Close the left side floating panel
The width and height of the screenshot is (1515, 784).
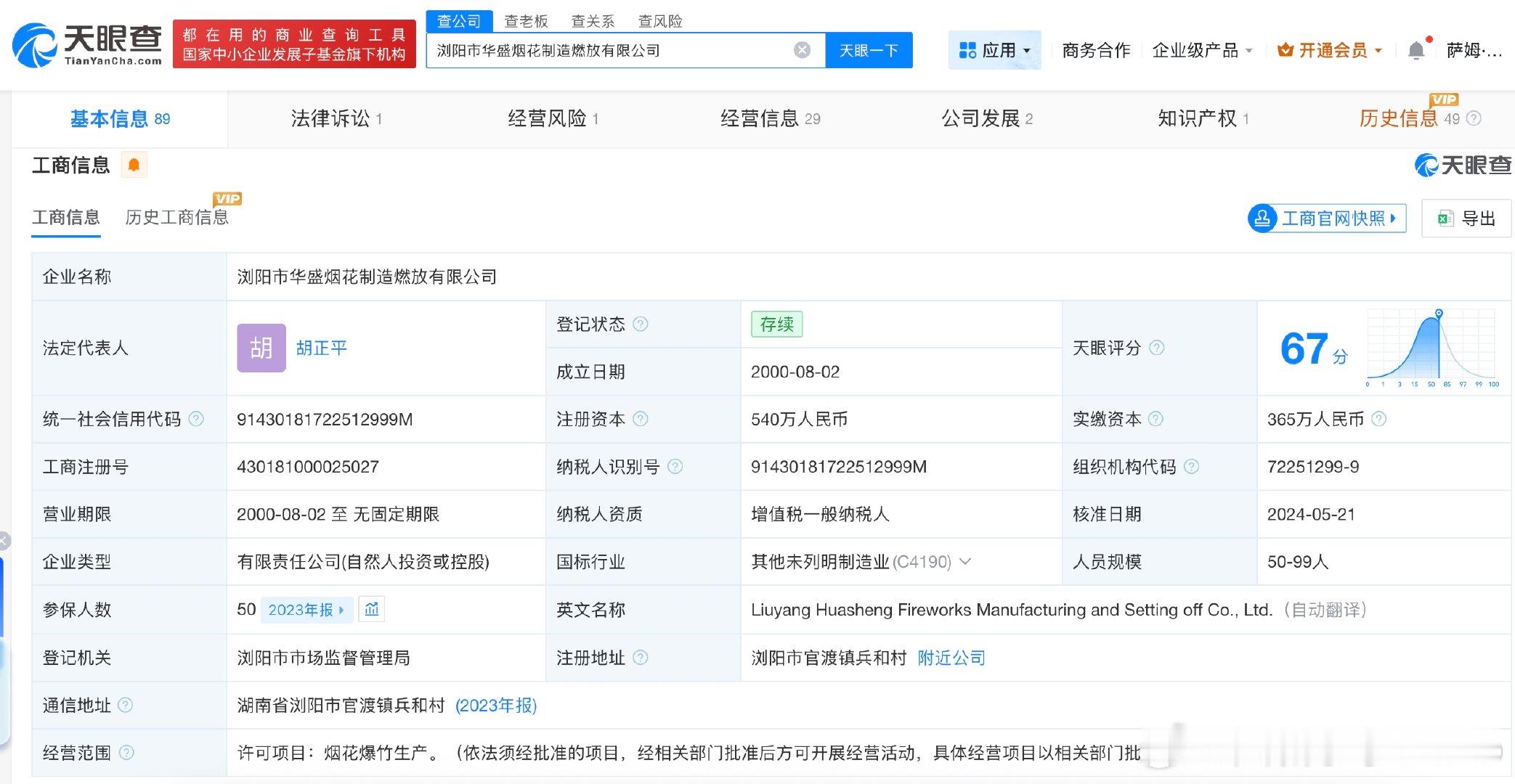(4, 541)
